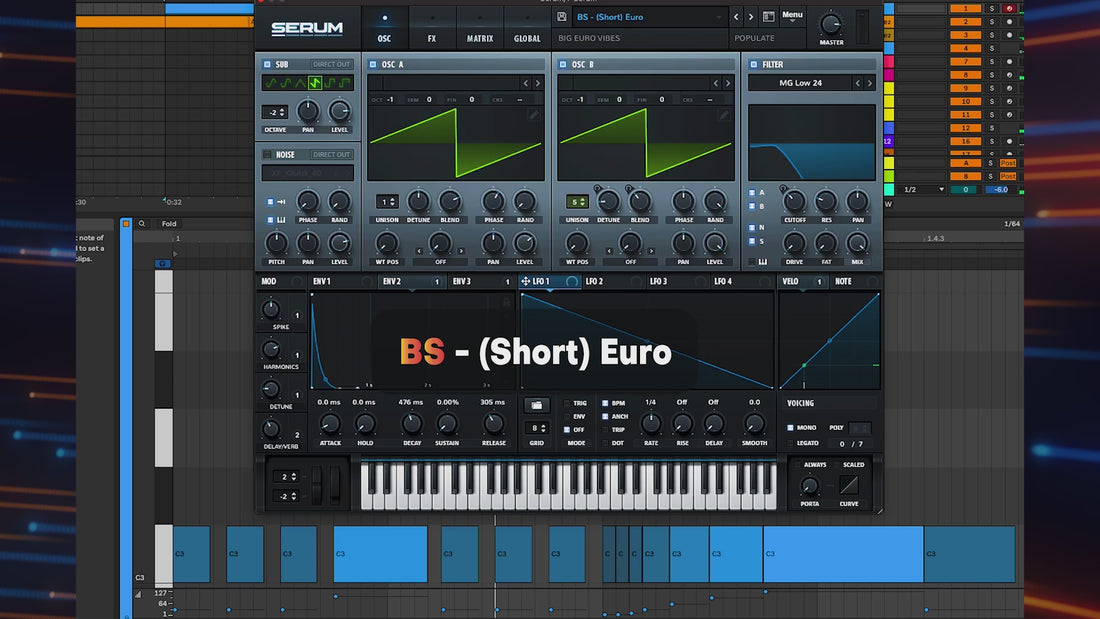Select the Velo tab
Image resolution: width=1100 pixels, height=619 pixels.
(803, 281)
